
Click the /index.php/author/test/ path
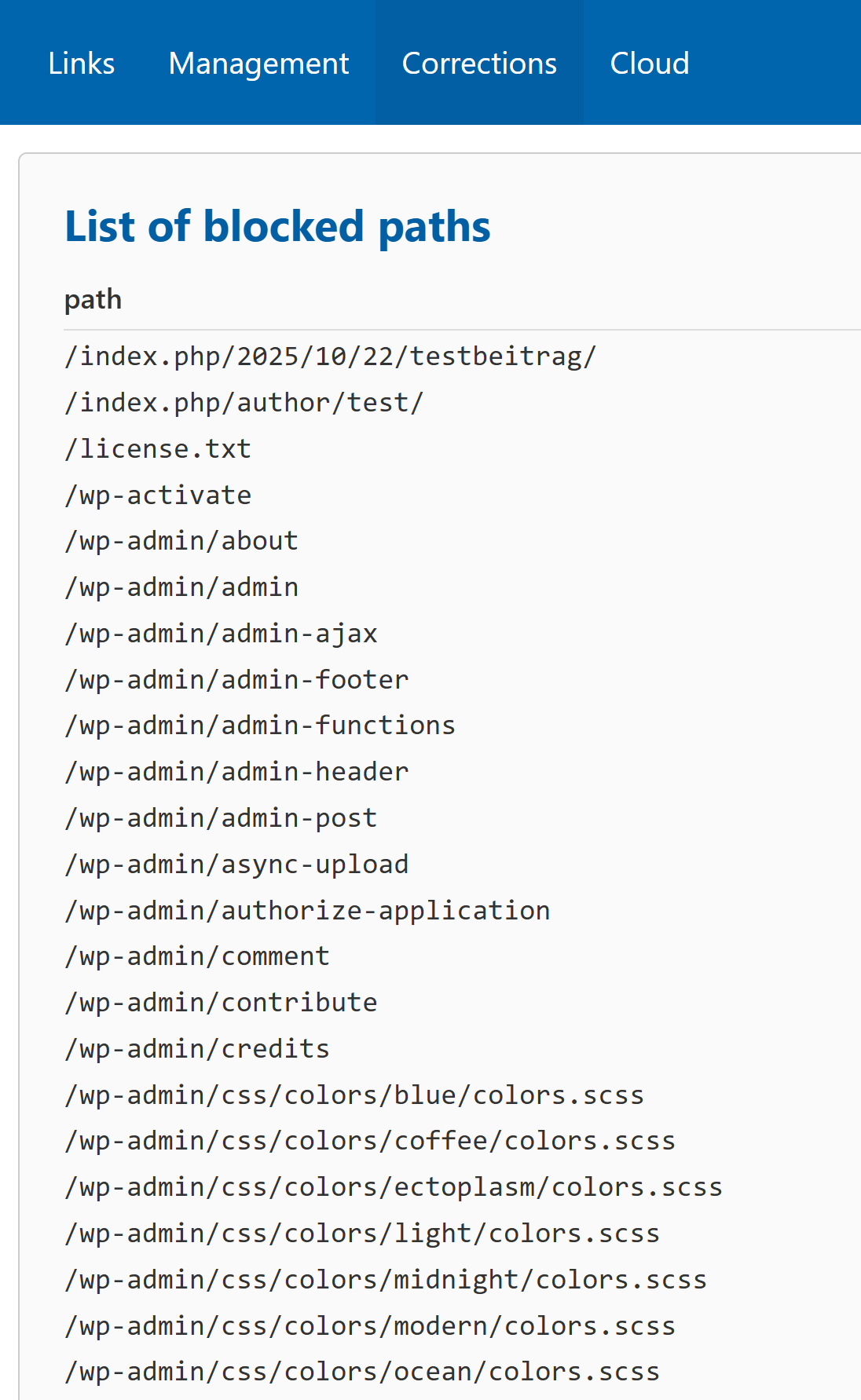pyautogui.click(x=244, y=401)
